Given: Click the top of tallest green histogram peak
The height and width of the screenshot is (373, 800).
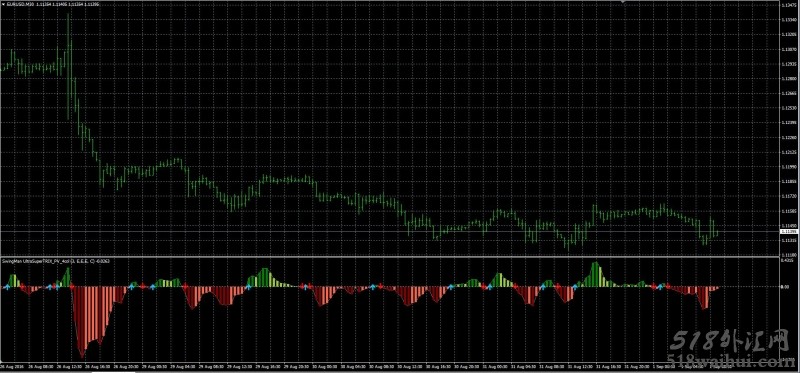Looking at the screenshot, I should tap(595, 263).
